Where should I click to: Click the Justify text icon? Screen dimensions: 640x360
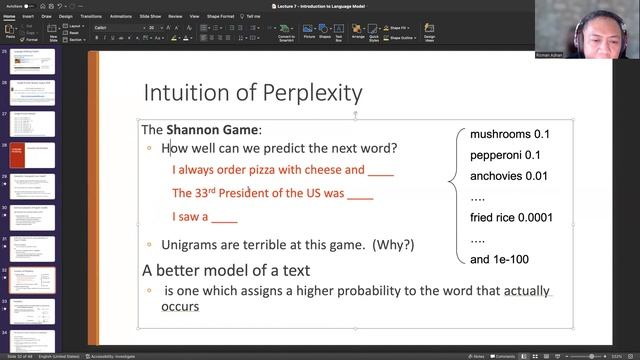coord(228,38)
